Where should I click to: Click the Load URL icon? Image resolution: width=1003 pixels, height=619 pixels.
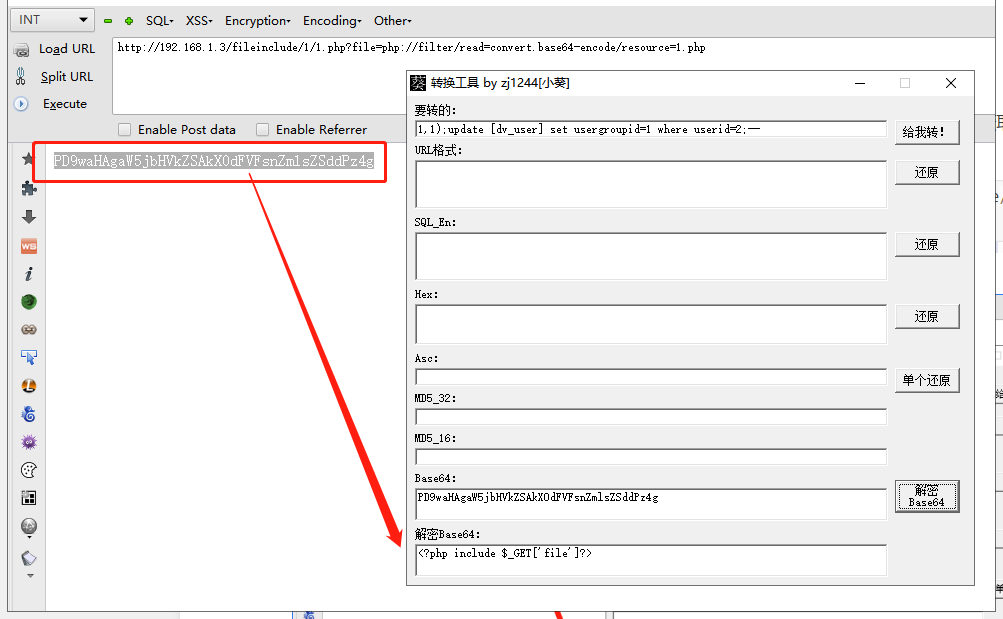21,50
